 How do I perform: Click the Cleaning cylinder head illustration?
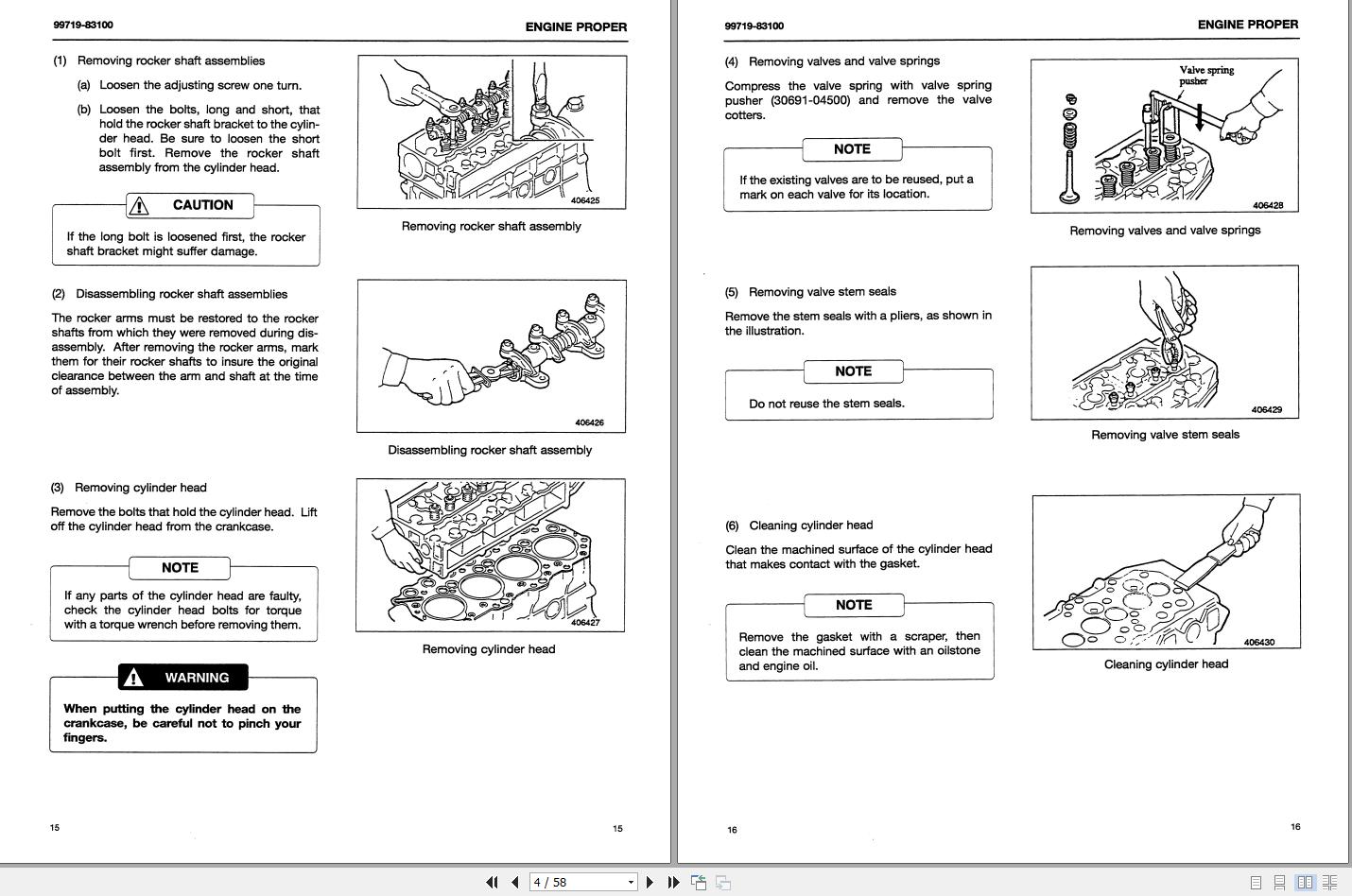click(1166, 572)
